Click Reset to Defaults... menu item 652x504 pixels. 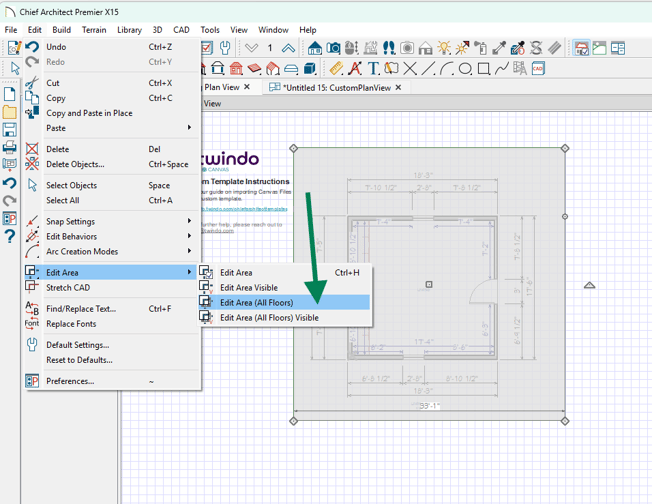113,360
